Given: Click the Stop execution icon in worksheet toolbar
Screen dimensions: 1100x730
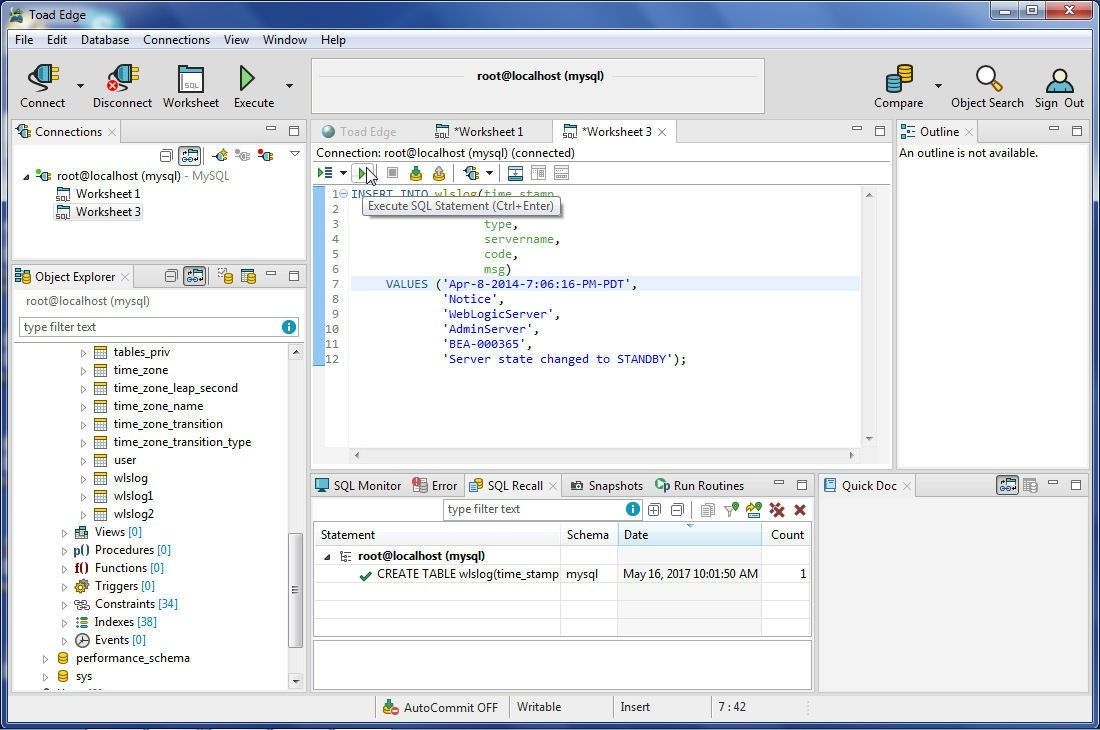Looking at the screenshot, I should pos(393,173).
